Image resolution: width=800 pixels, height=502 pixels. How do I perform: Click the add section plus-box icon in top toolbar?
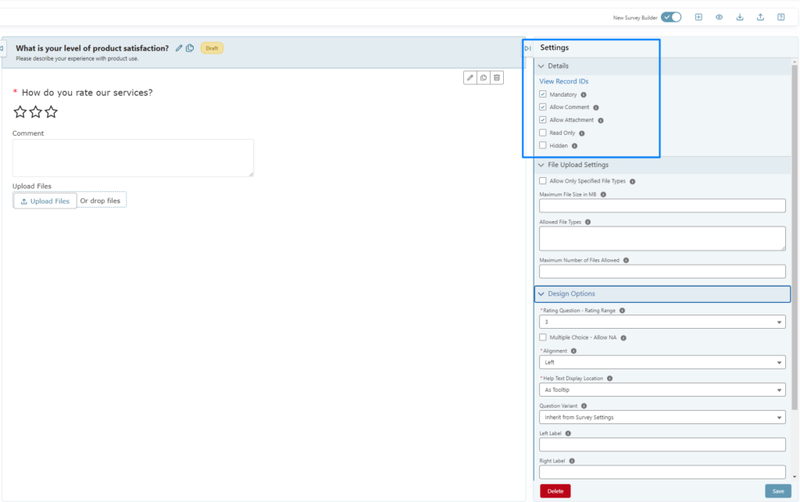point(698,17)
